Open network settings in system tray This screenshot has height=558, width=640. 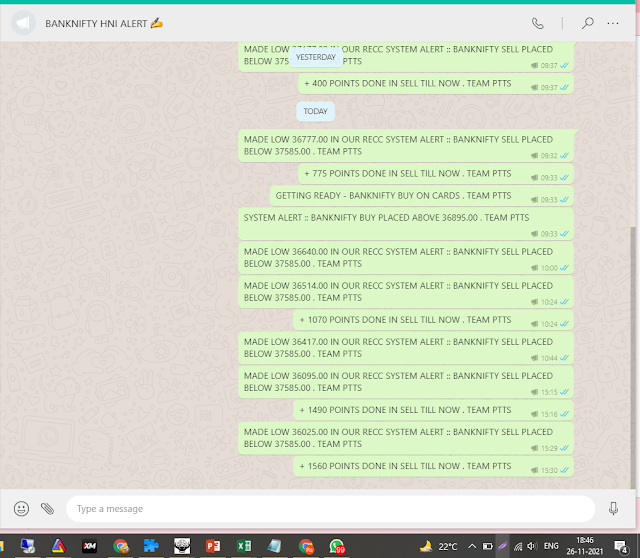pyautogui.click(x=518, y=547)
